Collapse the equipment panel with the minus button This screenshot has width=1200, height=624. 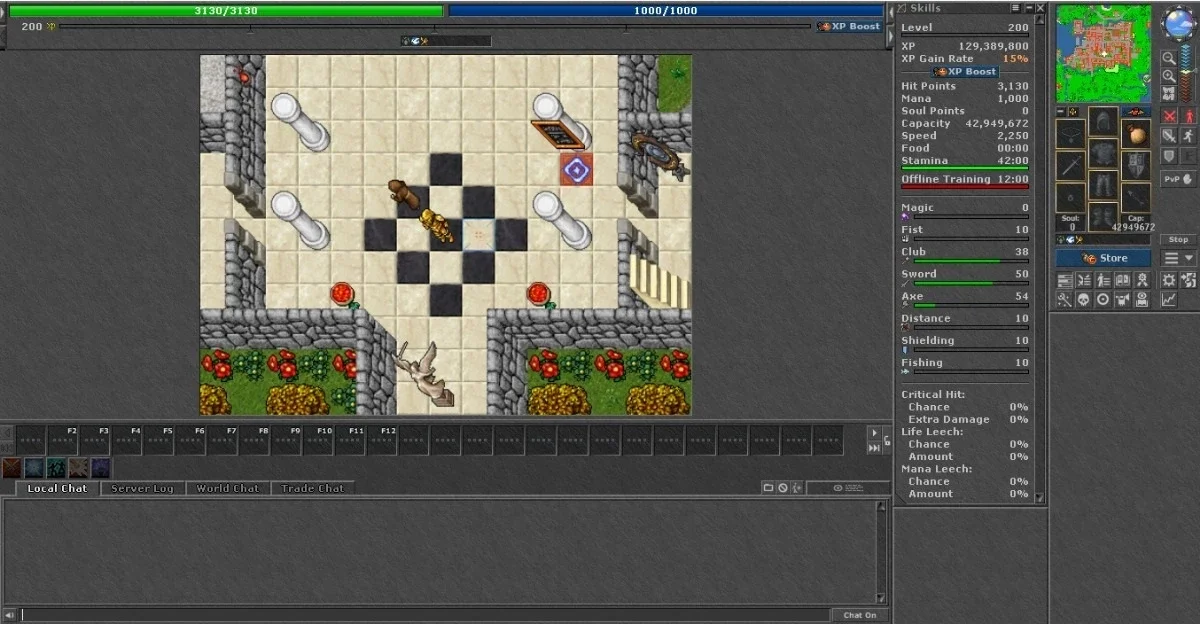(x=1061, y=111)
